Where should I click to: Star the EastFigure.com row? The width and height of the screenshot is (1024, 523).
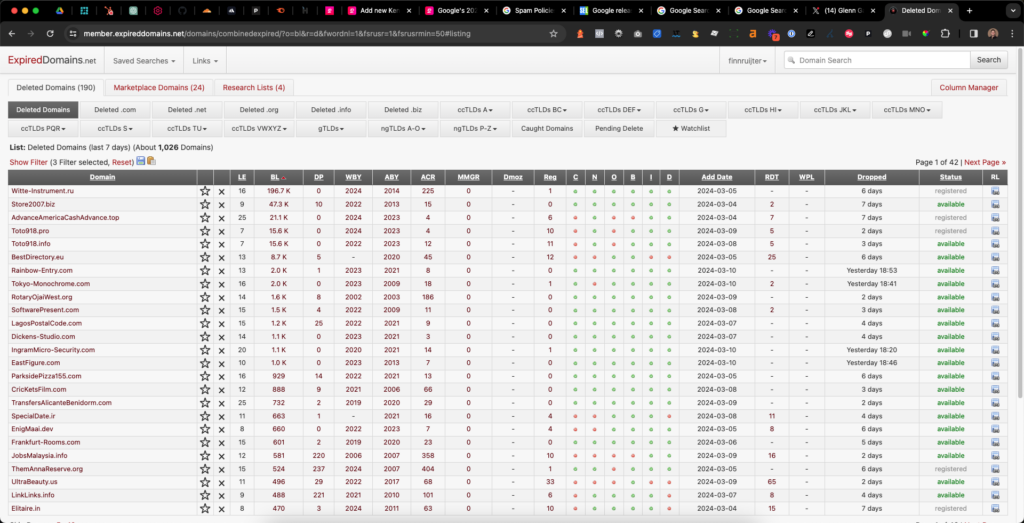pos(205,362)
